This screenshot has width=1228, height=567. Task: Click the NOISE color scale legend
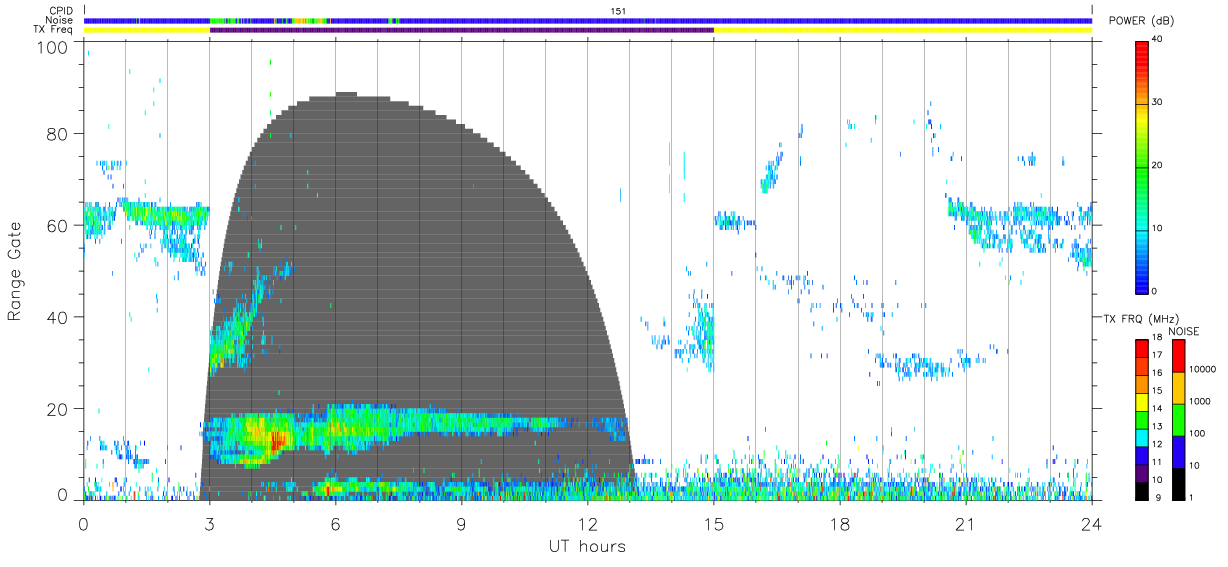click(1178, 419)
